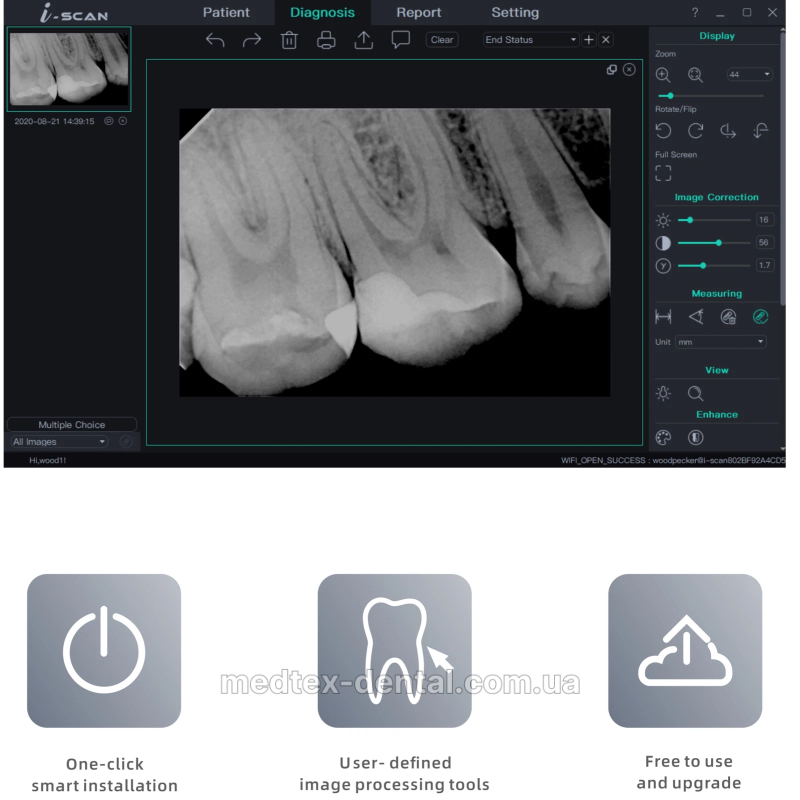Flip image horizontally
Viewport: 800px width, 800px height.
click(728, 131)
